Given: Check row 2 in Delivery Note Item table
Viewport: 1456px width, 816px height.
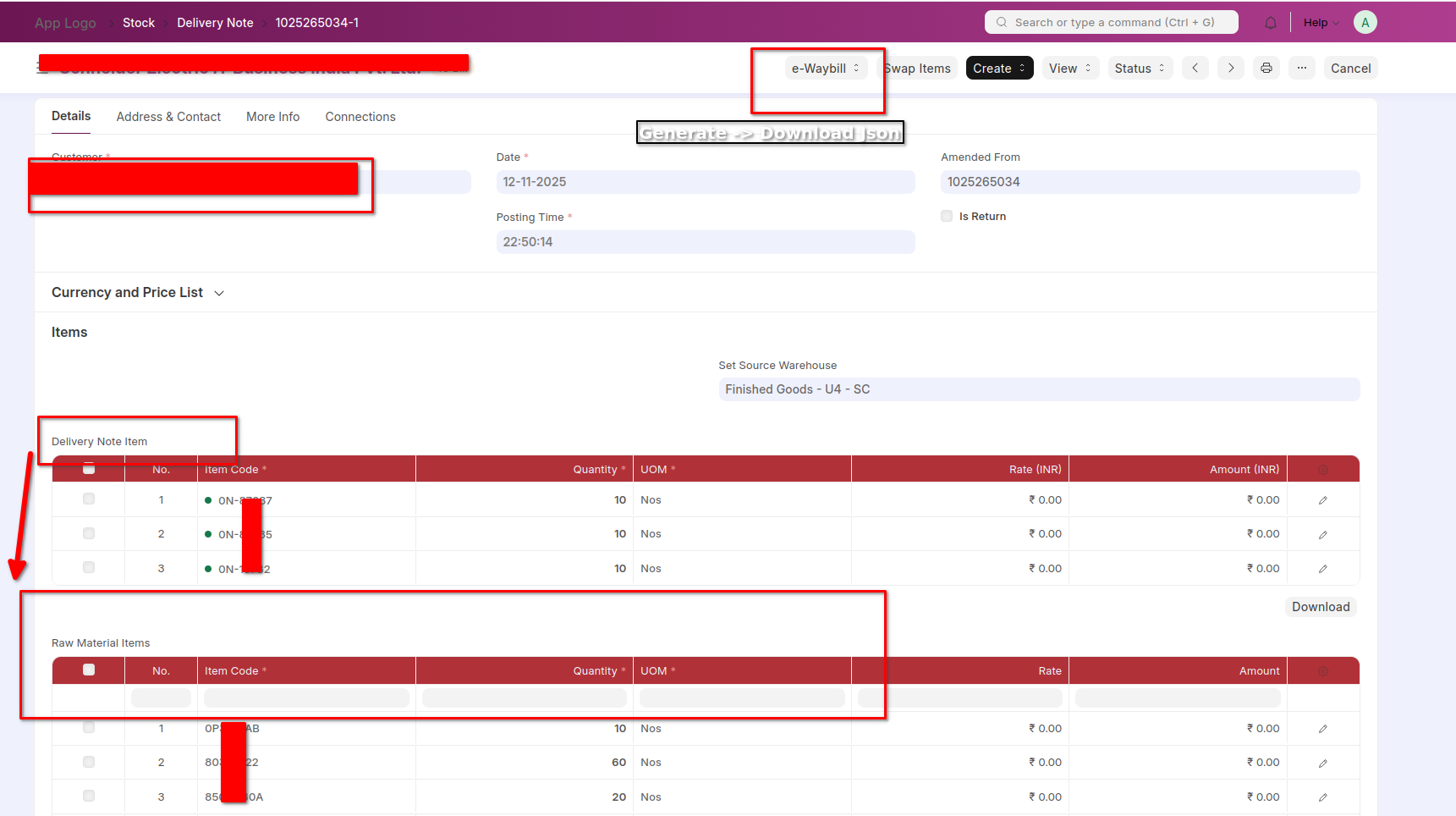Looking at the screenshot, I should pyautogui.click(x=89, y=534).
